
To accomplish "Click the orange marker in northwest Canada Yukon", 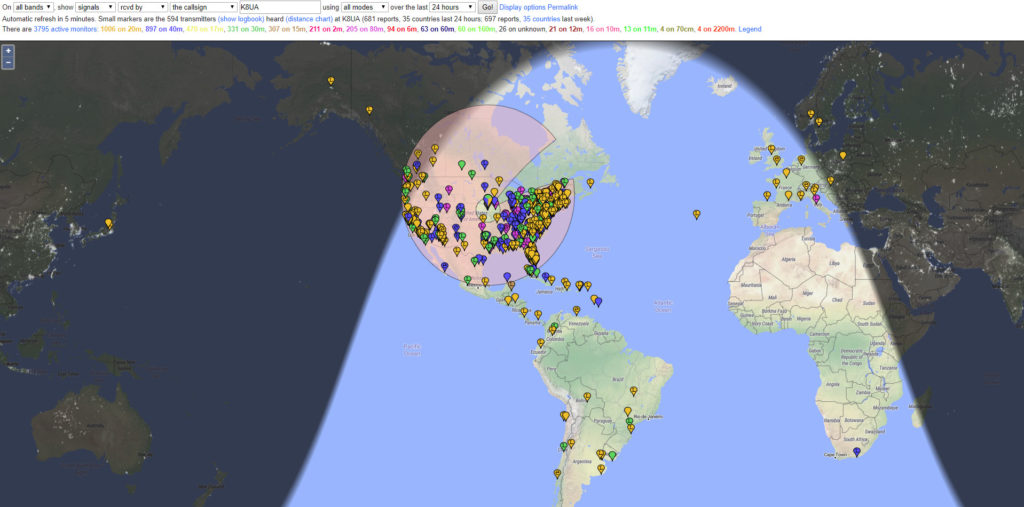I will (x=370, y=110).
